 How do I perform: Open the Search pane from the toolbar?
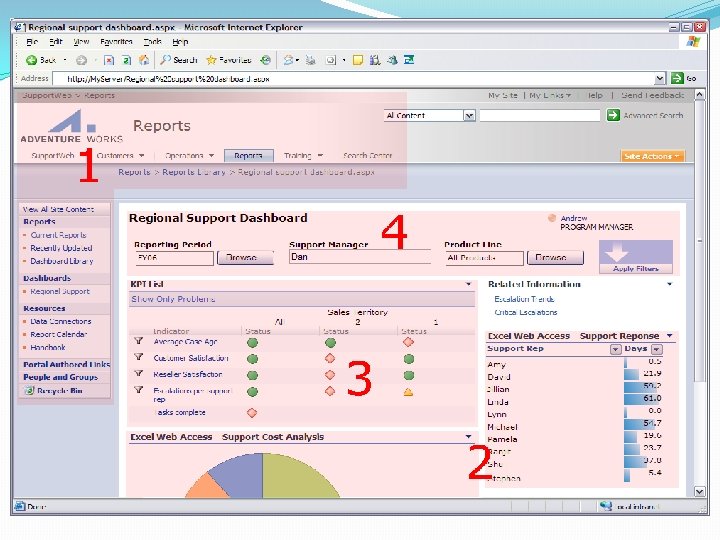[179, 60]
